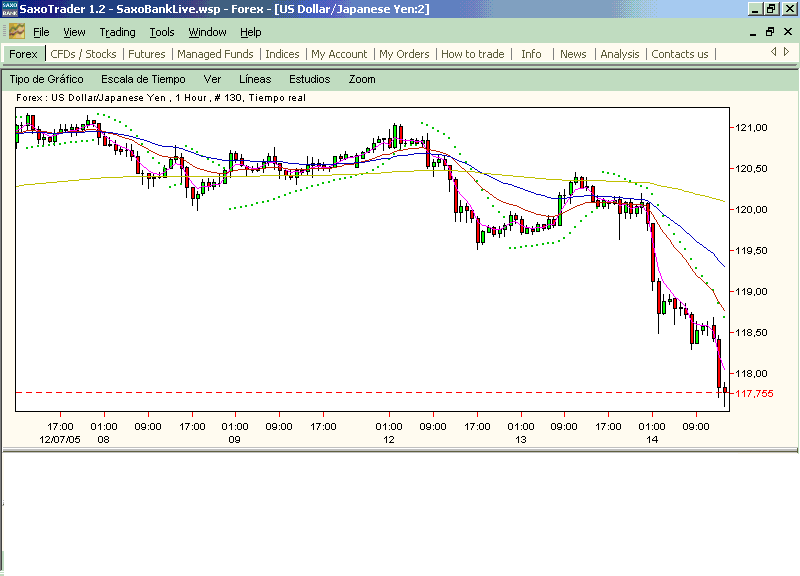The height and width of the screenshot is (576, 800).
Task: Open the Help menu
Action: [250, 32]
